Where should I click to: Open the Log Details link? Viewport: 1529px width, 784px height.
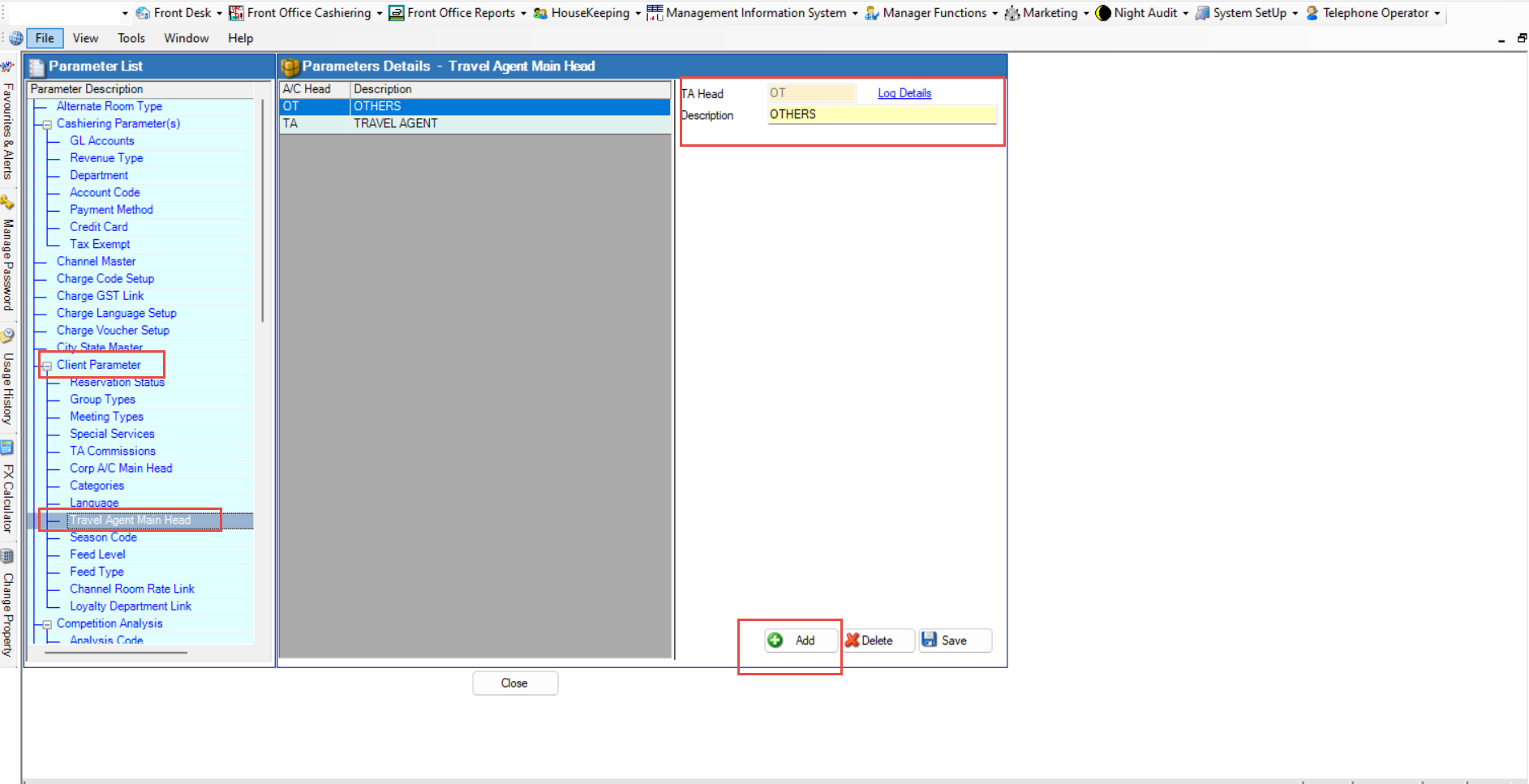click(x=904, y=93)
